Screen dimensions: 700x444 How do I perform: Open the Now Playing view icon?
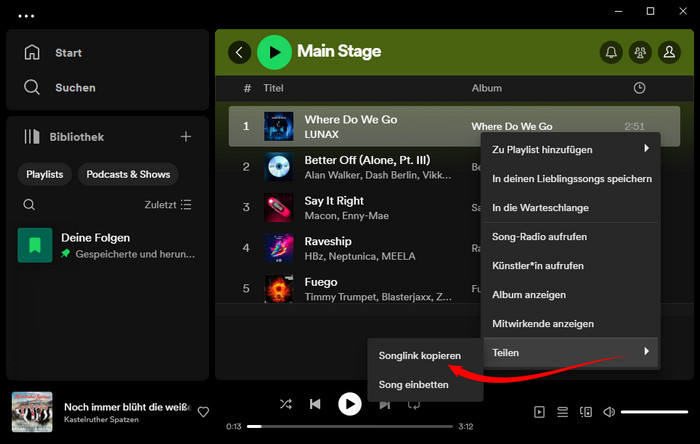pyautogui.click(x=539, y=412)
